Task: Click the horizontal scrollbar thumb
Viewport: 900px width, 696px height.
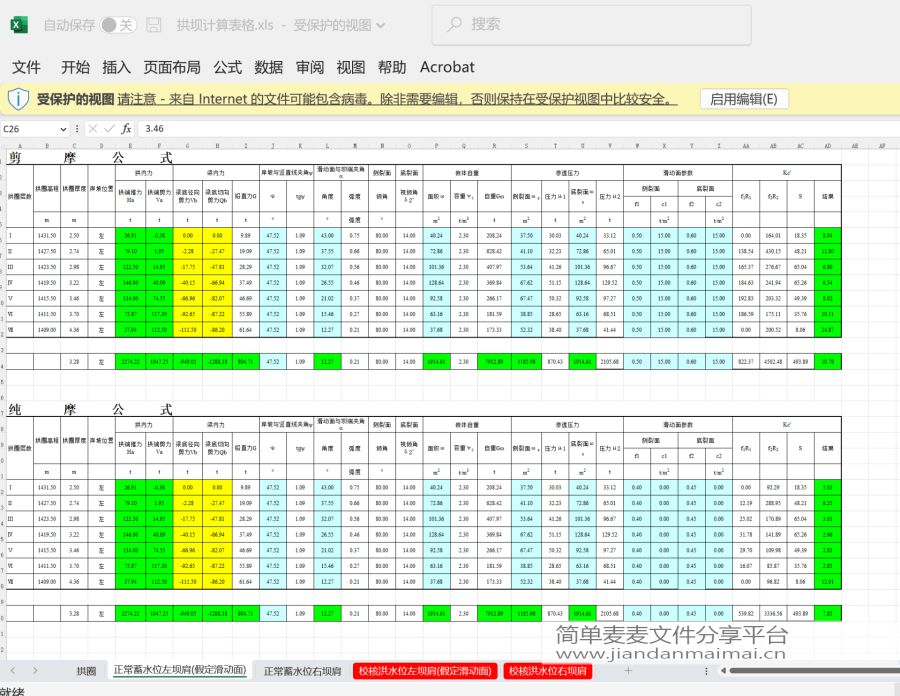Action: [814, 670]
